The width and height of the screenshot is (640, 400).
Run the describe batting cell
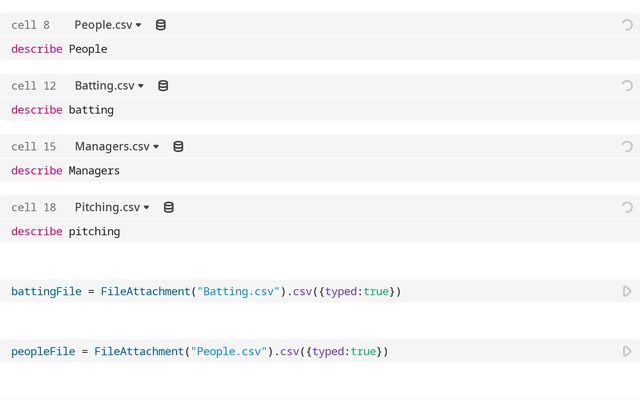click(x=627, y=86)
